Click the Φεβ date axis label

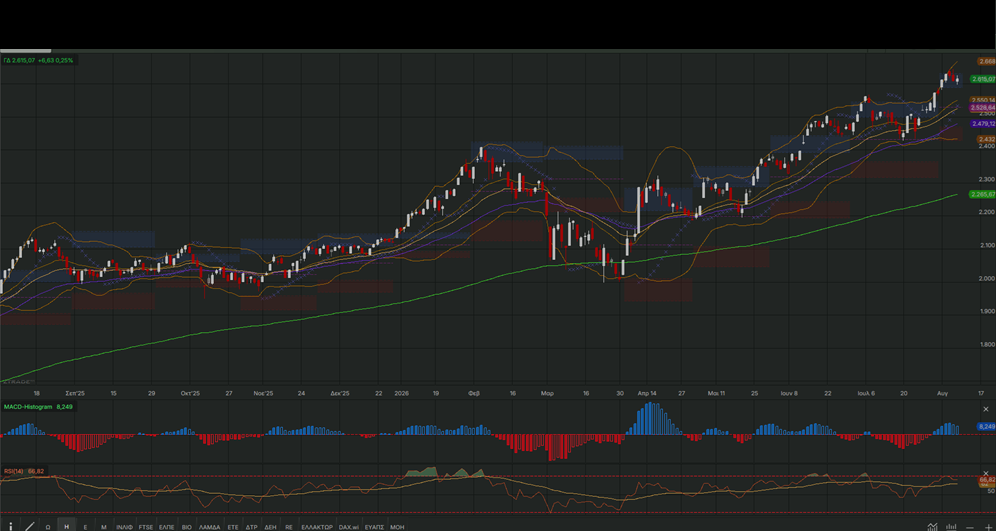(474, 393)
